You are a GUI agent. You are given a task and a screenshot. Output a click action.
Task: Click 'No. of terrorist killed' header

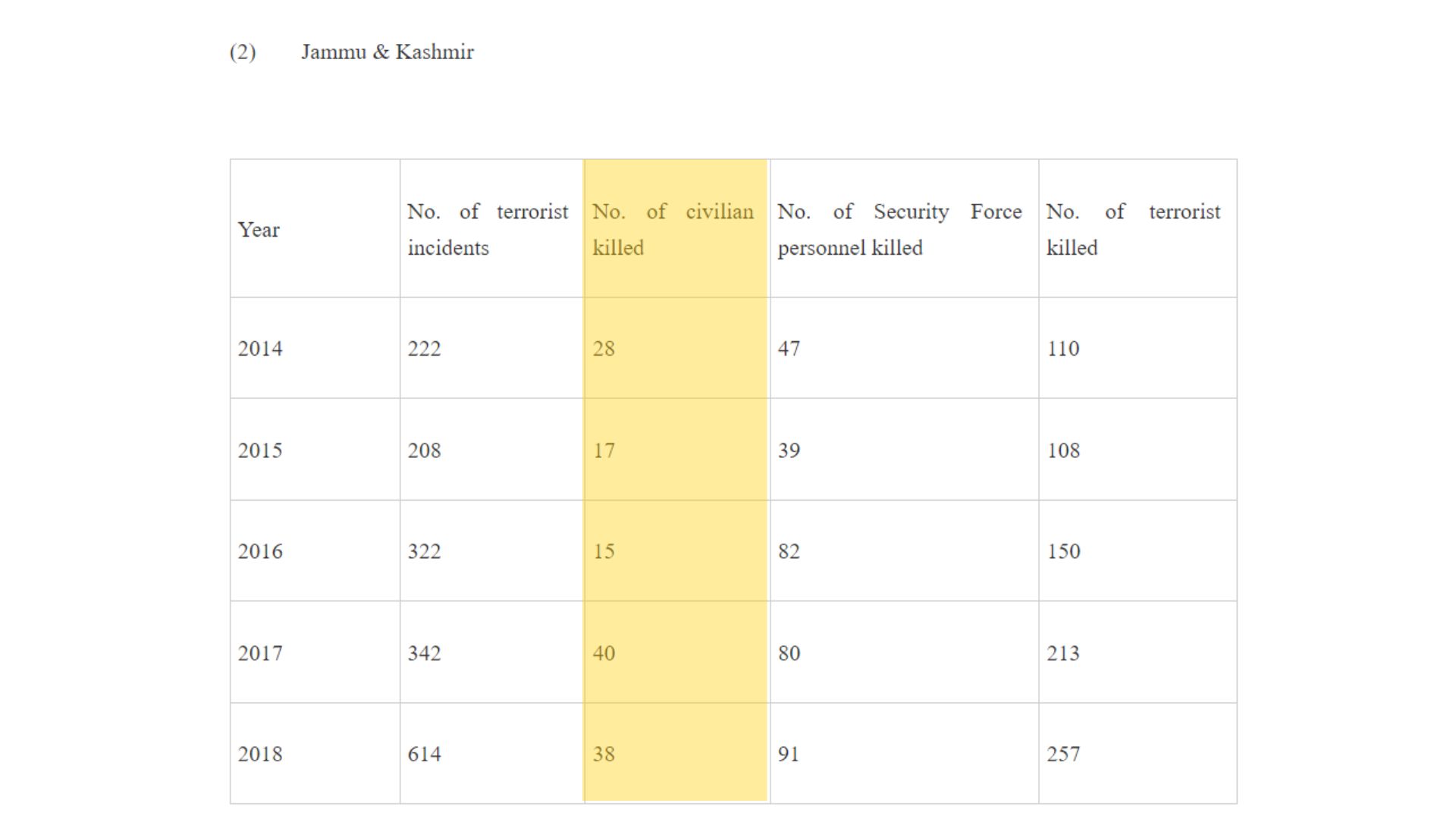(x=1133, y=229)
